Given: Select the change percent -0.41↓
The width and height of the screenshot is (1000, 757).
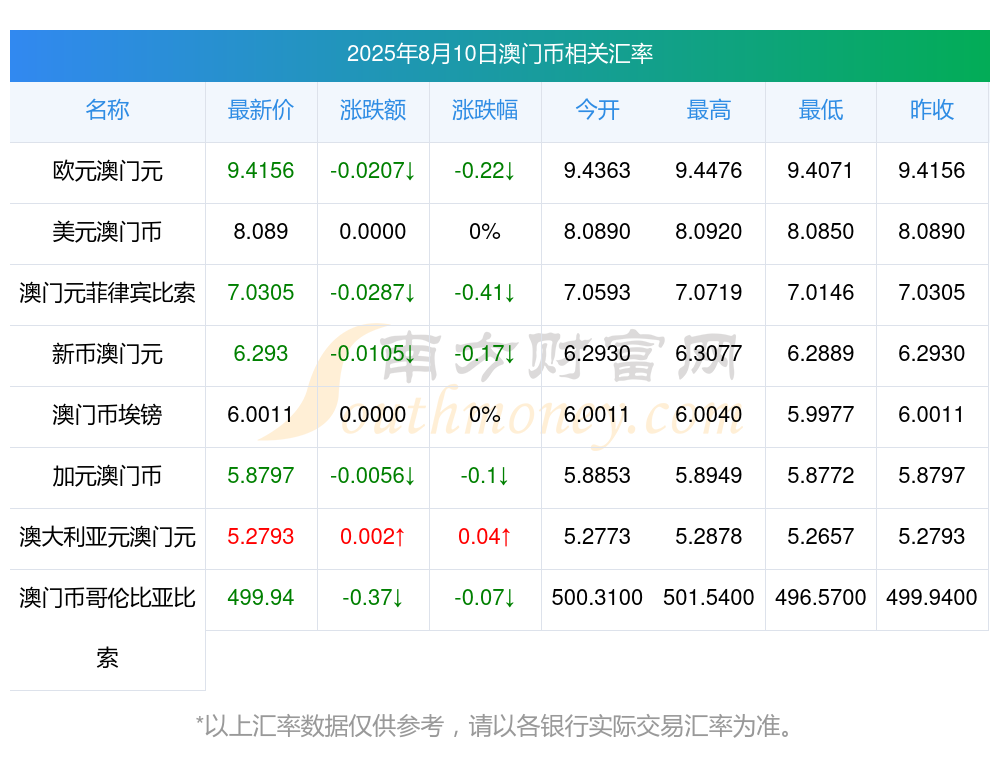Looking at the screenshot, I should (485, 292).
